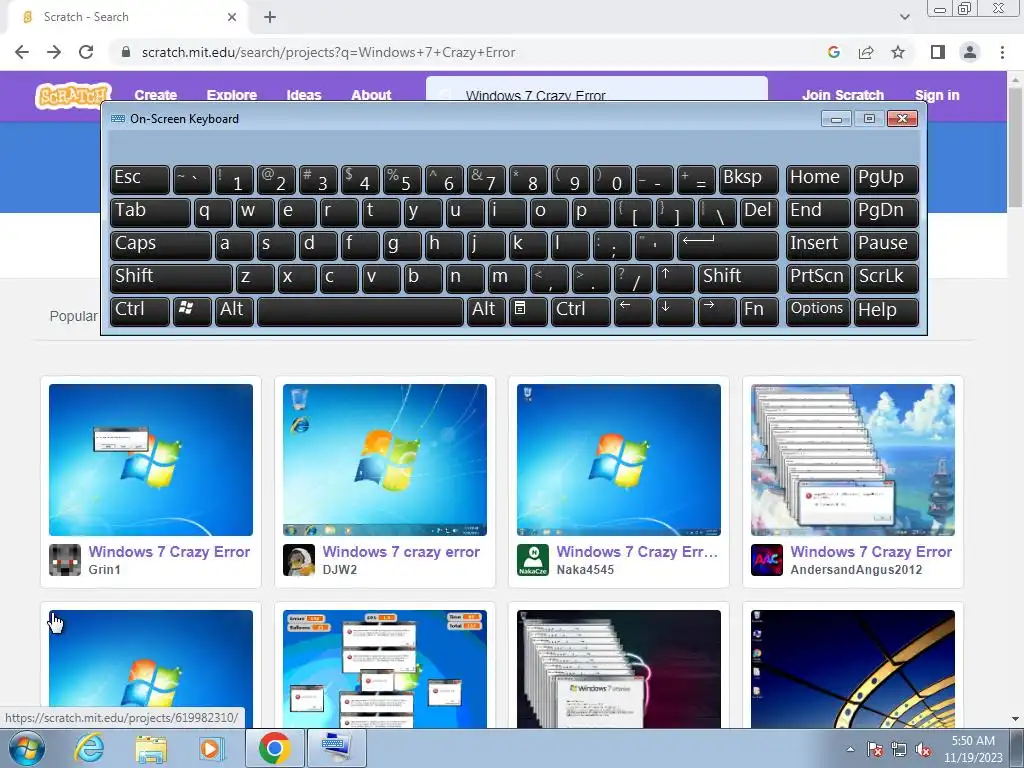The height and width of the screenshot is (768, 1024).
Task: Click the browser back arrow
Action: click(22, 52)
